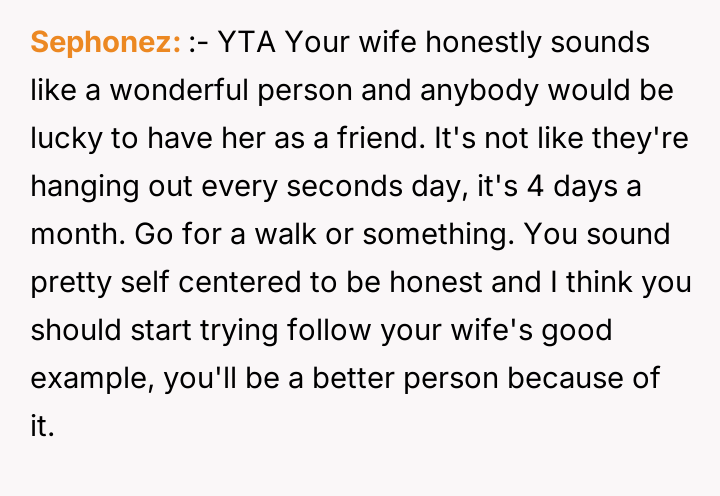This screenshot has height=496, width=720.
Task: Click the word "pretty" in the comment
Action: tap(68, 283)
